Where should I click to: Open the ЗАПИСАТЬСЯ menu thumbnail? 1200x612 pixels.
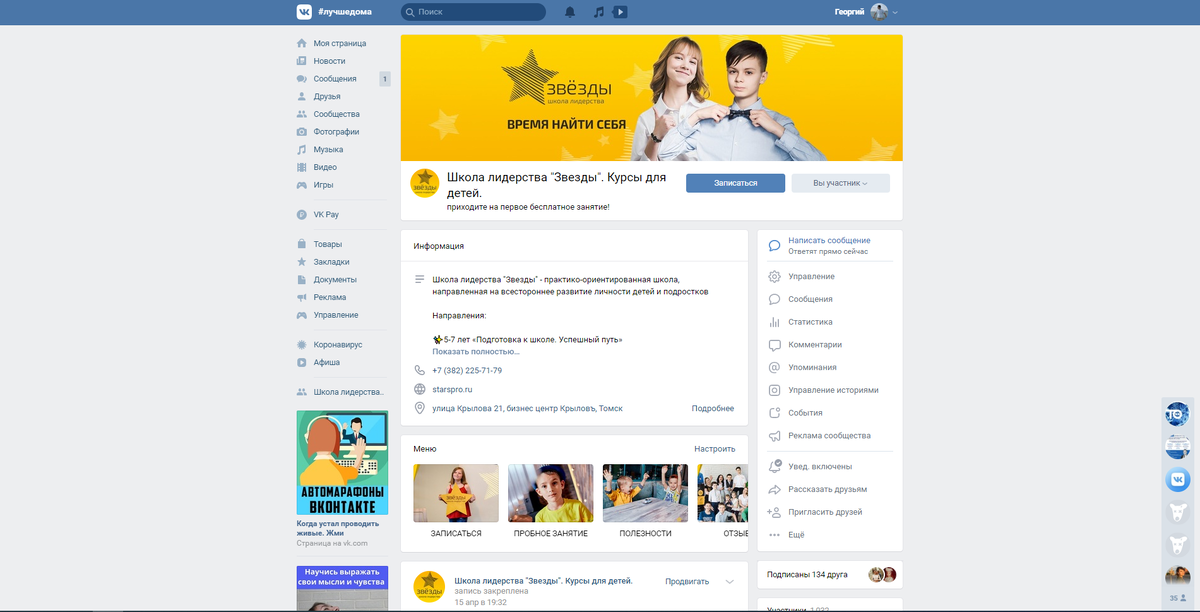(x=456, y=493)
